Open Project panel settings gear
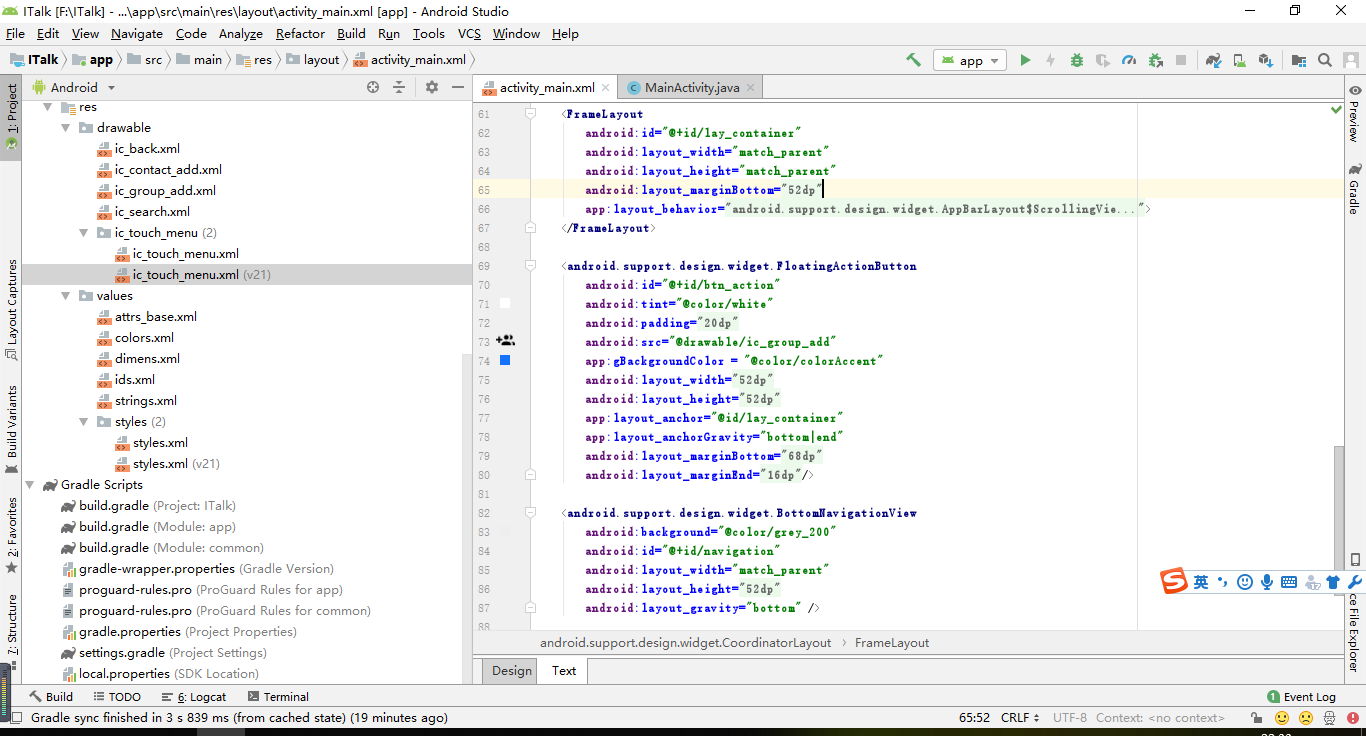The height and width of the screenshot is (736, 1366). [432, 87]
